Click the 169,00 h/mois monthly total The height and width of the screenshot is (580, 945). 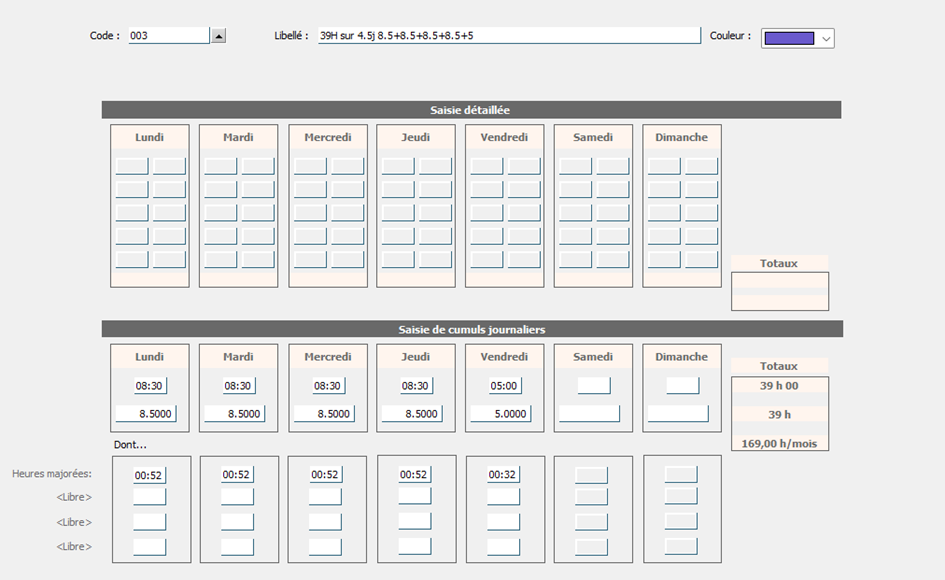[779, 443]
